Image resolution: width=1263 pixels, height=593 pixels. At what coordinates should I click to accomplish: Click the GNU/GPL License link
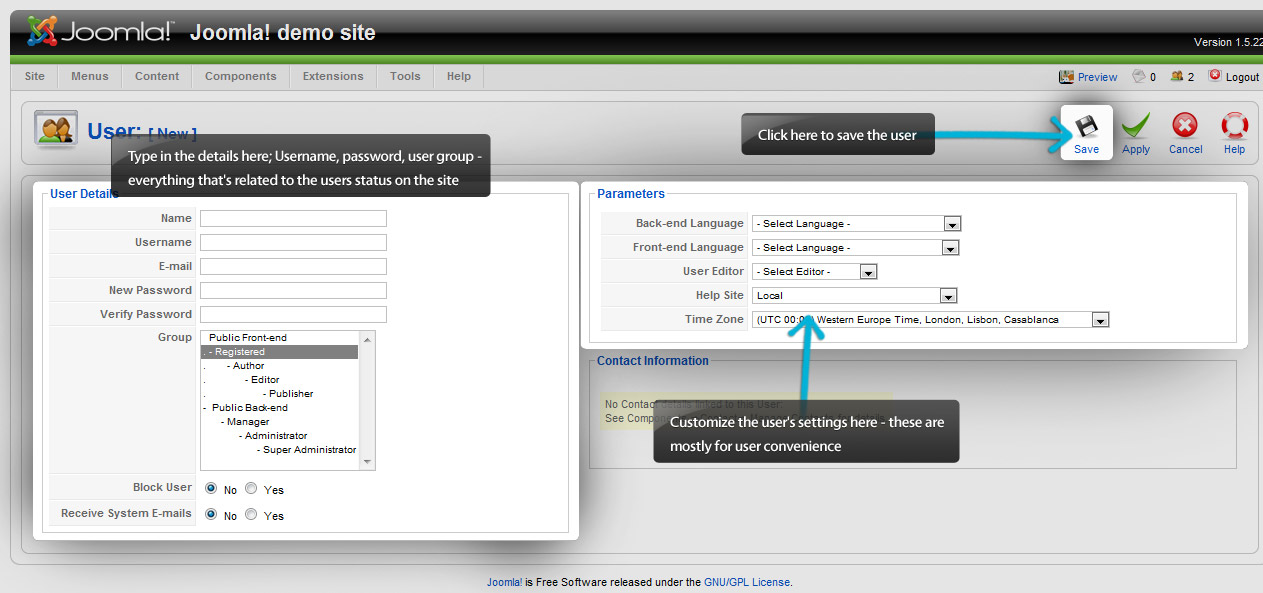click(747, 582)
